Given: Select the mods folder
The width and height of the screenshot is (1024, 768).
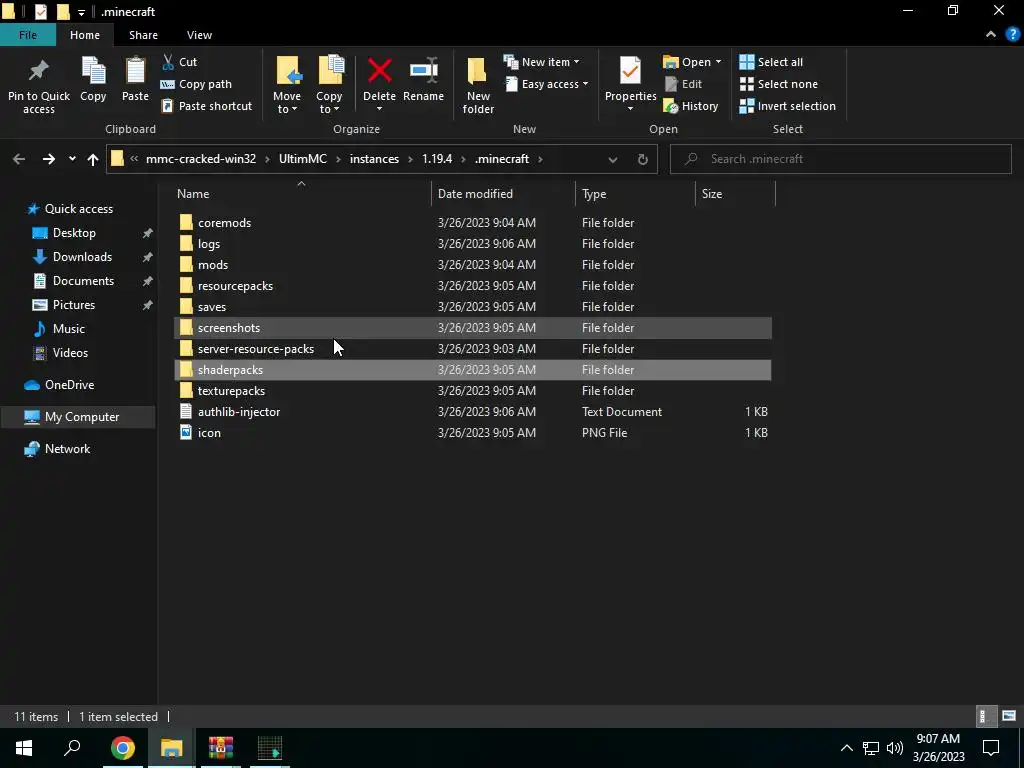Looking at the screenshot, I should click(473, 264).
